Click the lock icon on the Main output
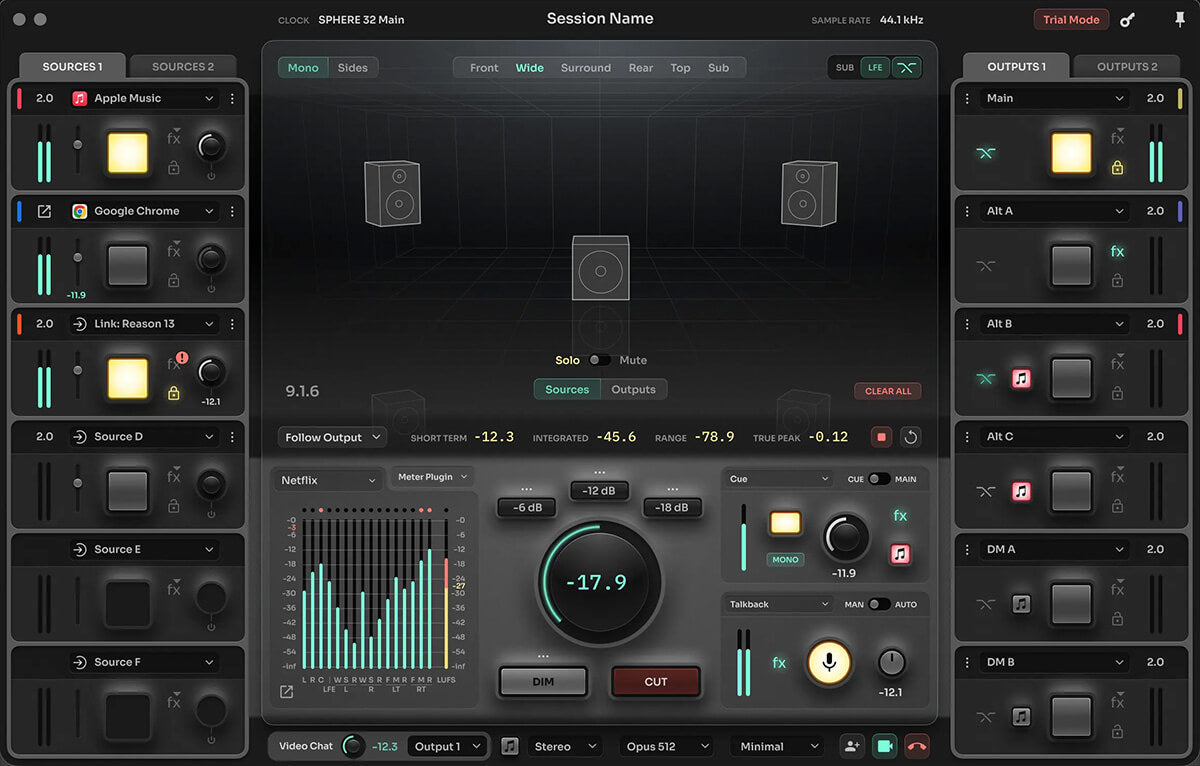1200x766 pixels. tap(1117, 169)
